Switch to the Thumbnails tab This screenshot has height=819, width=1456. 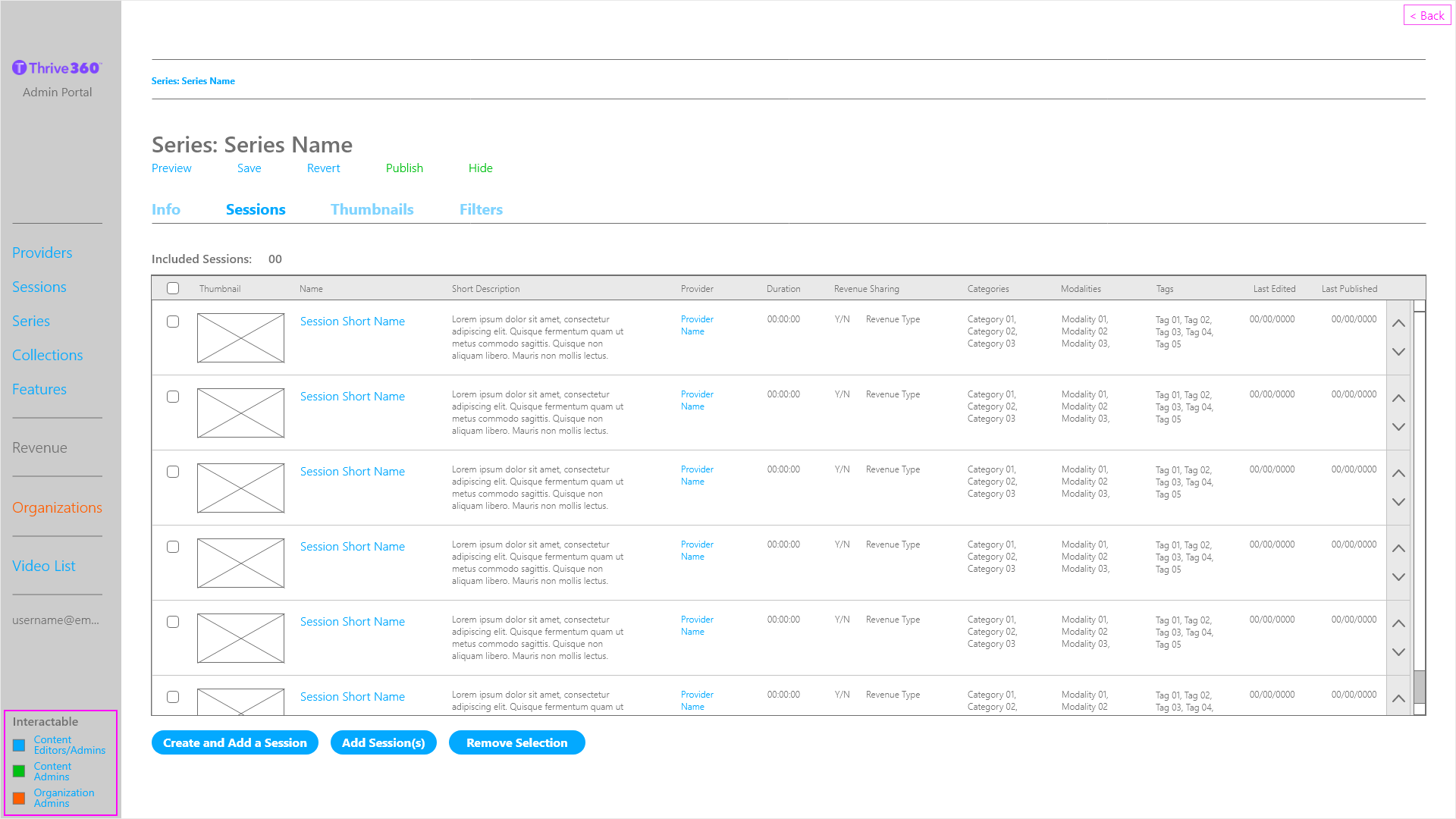[x=372, y=209]
